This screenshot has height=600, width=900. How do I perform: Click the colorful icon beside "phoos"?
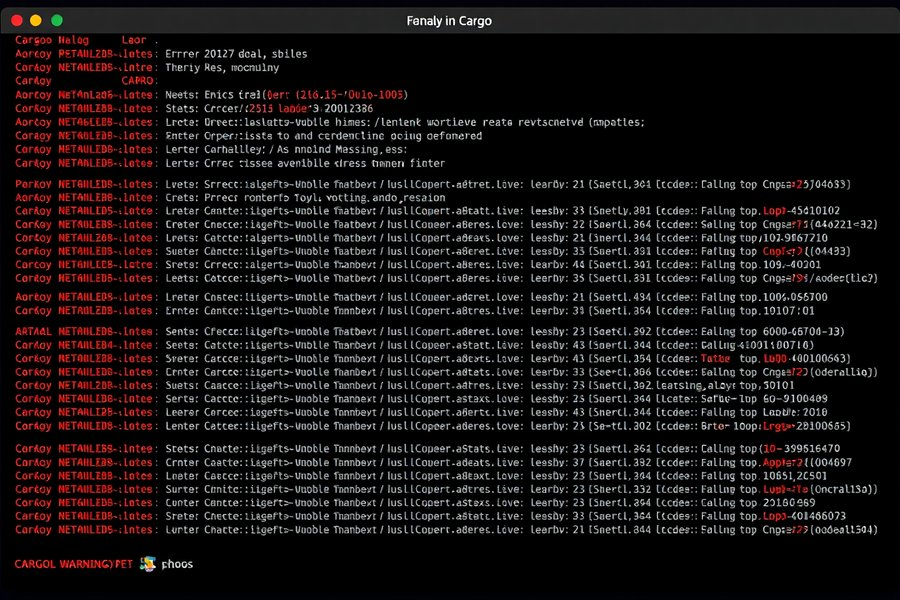coord(148,564)
